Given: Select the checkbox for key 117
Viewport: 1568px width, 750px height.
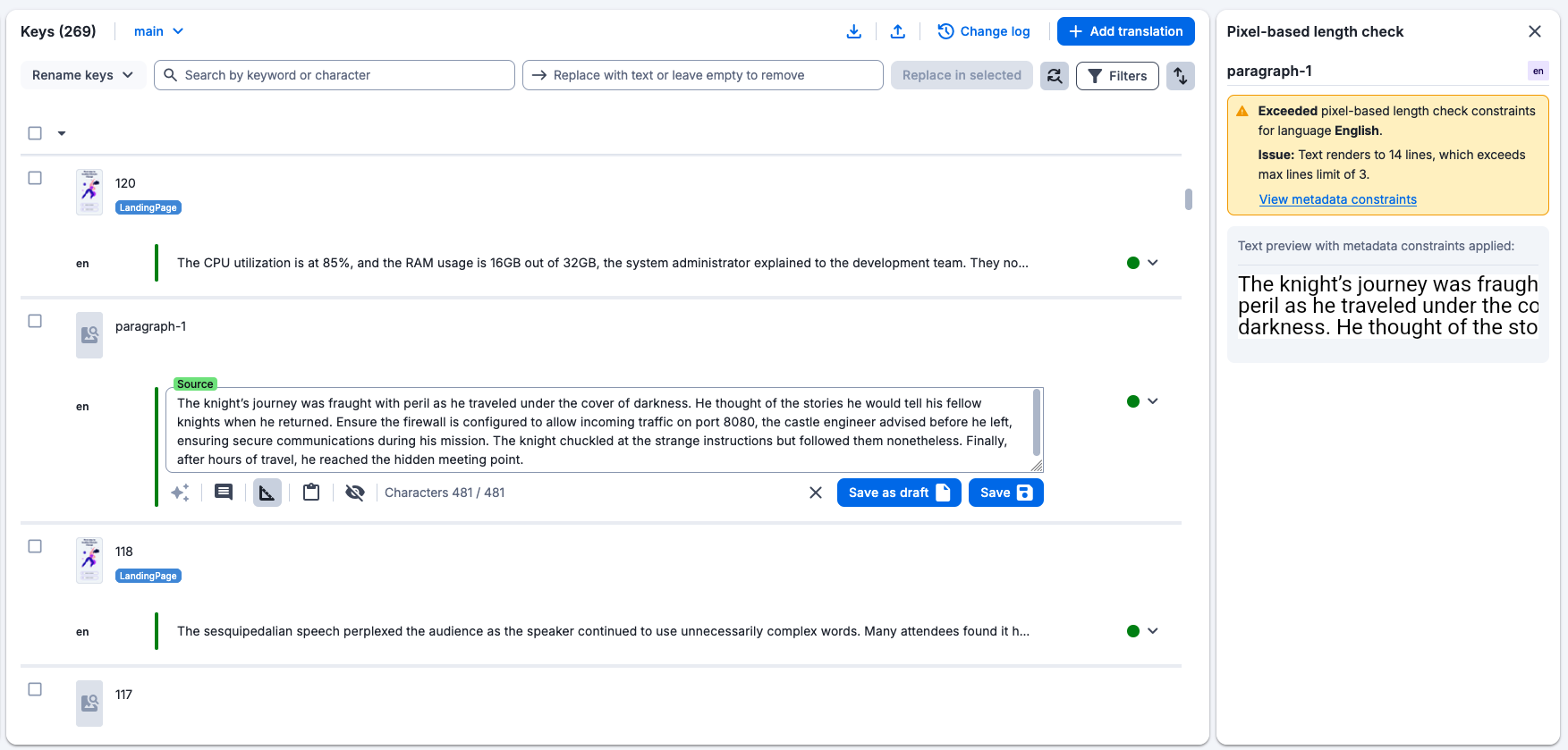Looking at the screenshot, I should pos(35,689).
